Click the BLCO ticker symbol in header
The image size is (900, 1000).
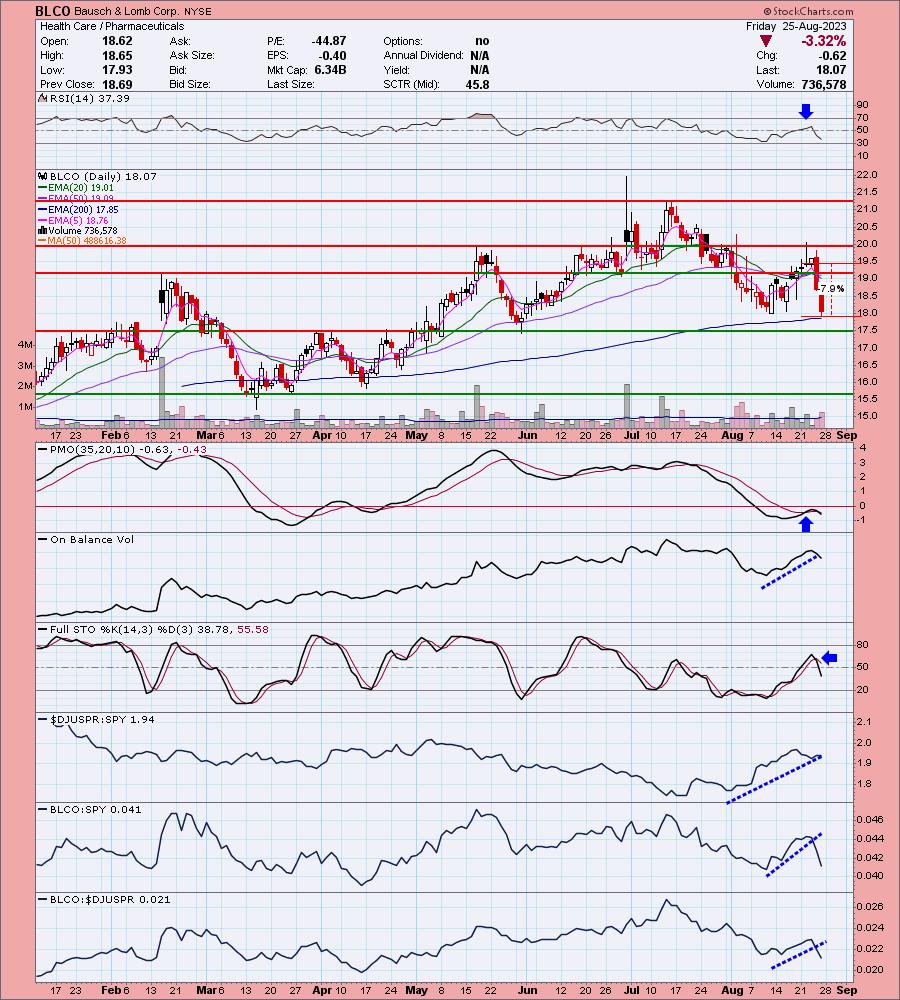53,11
